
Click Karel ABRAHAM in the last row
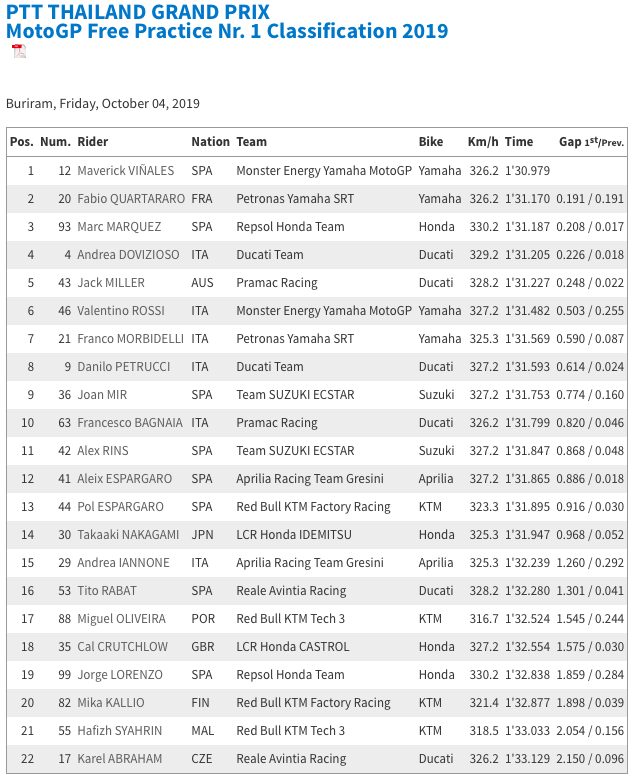(x=120, y=759)
